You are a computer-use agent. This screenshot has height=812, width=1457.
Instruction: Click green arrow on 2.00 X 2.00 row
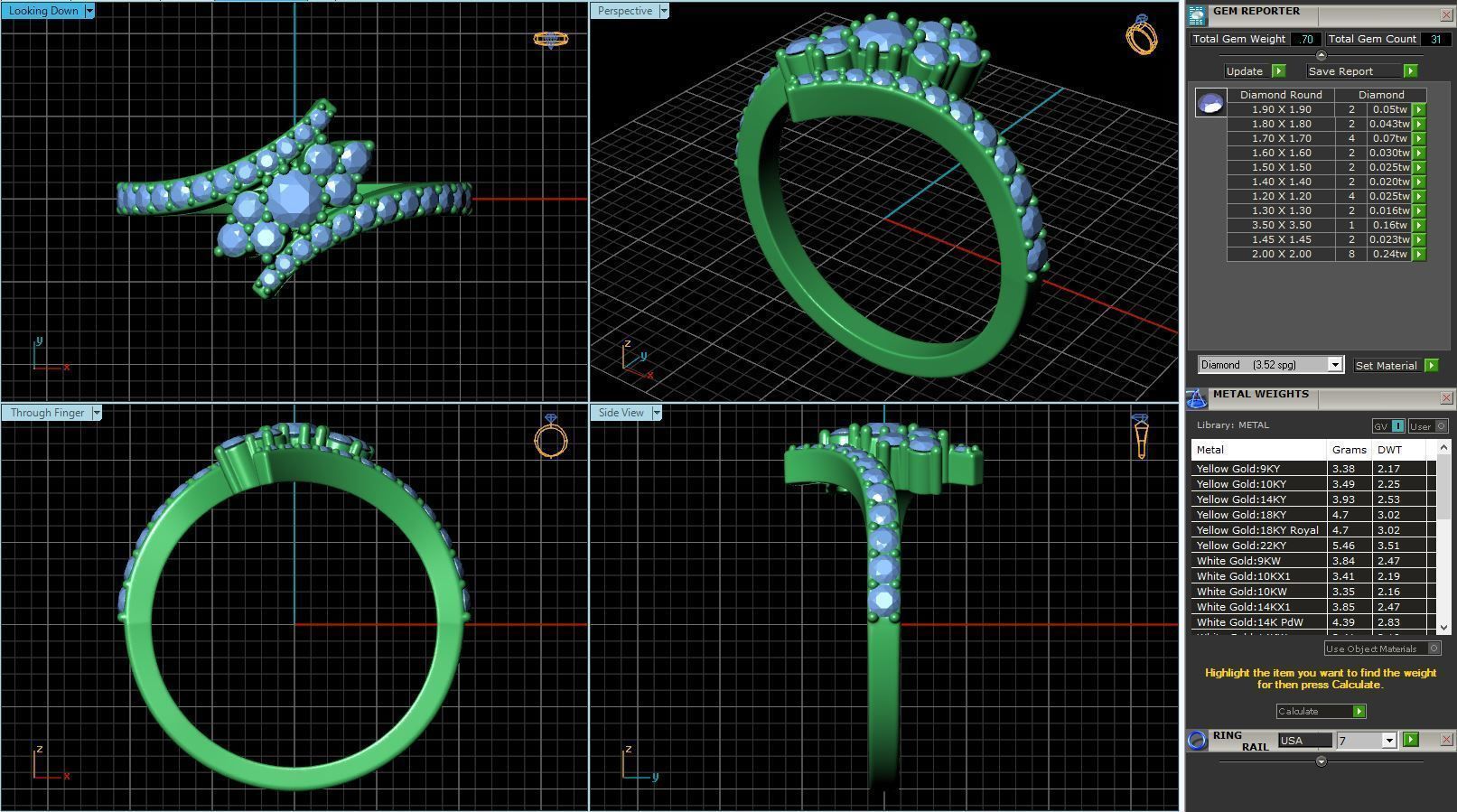[1418, 254]
